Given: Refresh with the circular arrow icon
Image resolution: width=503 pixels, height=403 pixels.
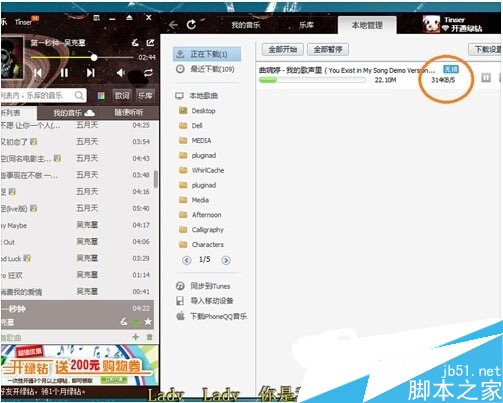Looking at the screenshot, I should 191,24.
